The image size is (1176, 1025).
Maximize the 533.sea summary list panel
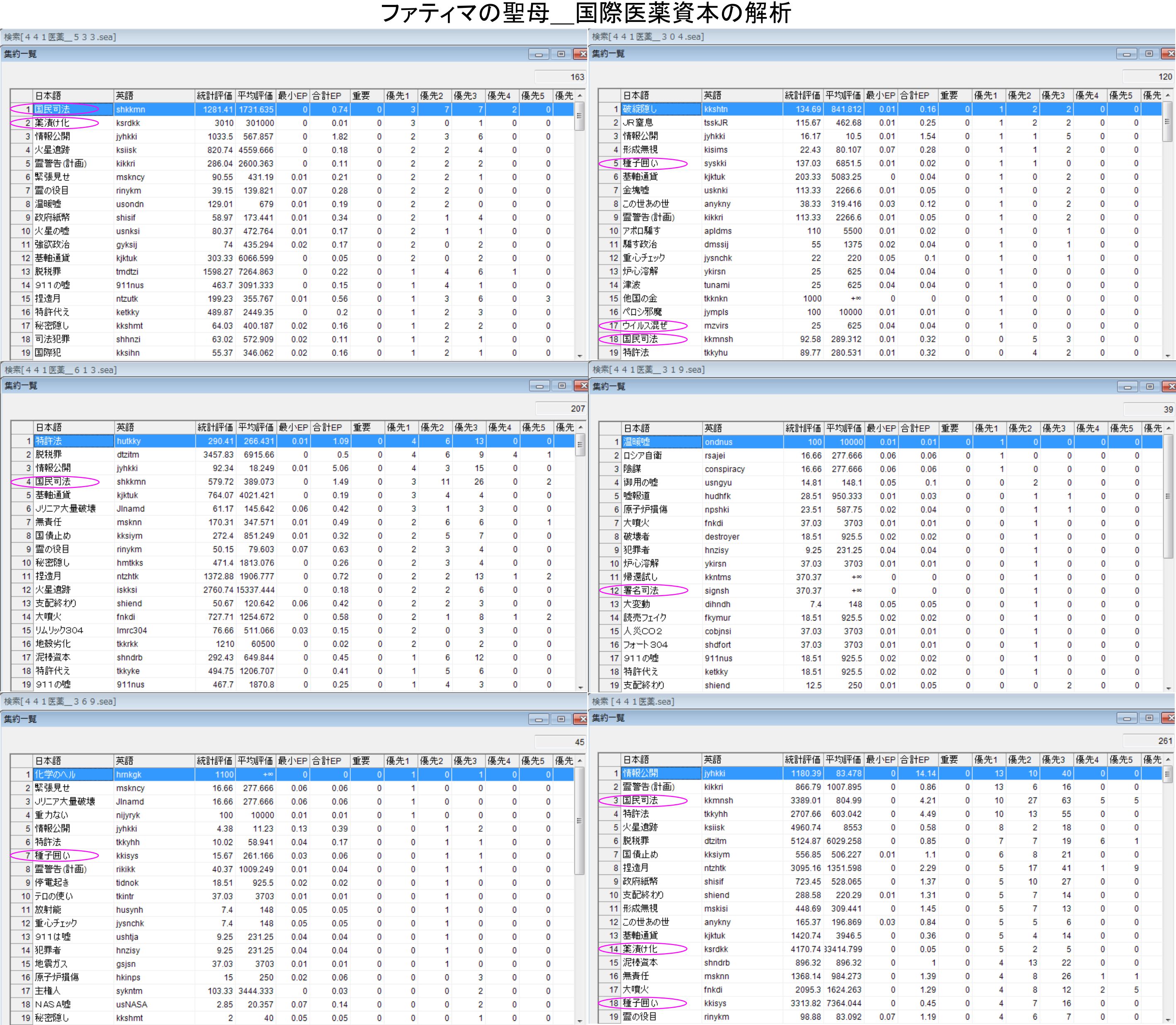(561, 54)
